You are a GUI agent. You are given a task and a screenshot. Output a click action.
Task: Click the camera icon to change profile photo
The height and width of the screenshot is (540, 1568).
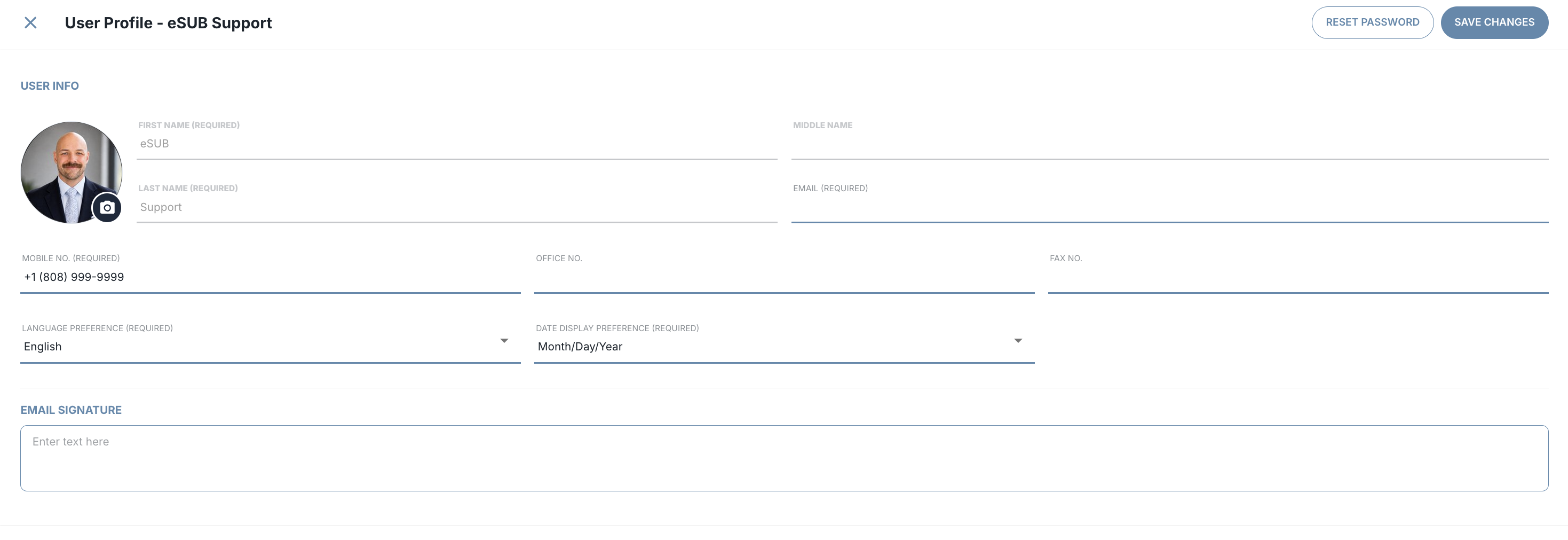tap(107, 208)
